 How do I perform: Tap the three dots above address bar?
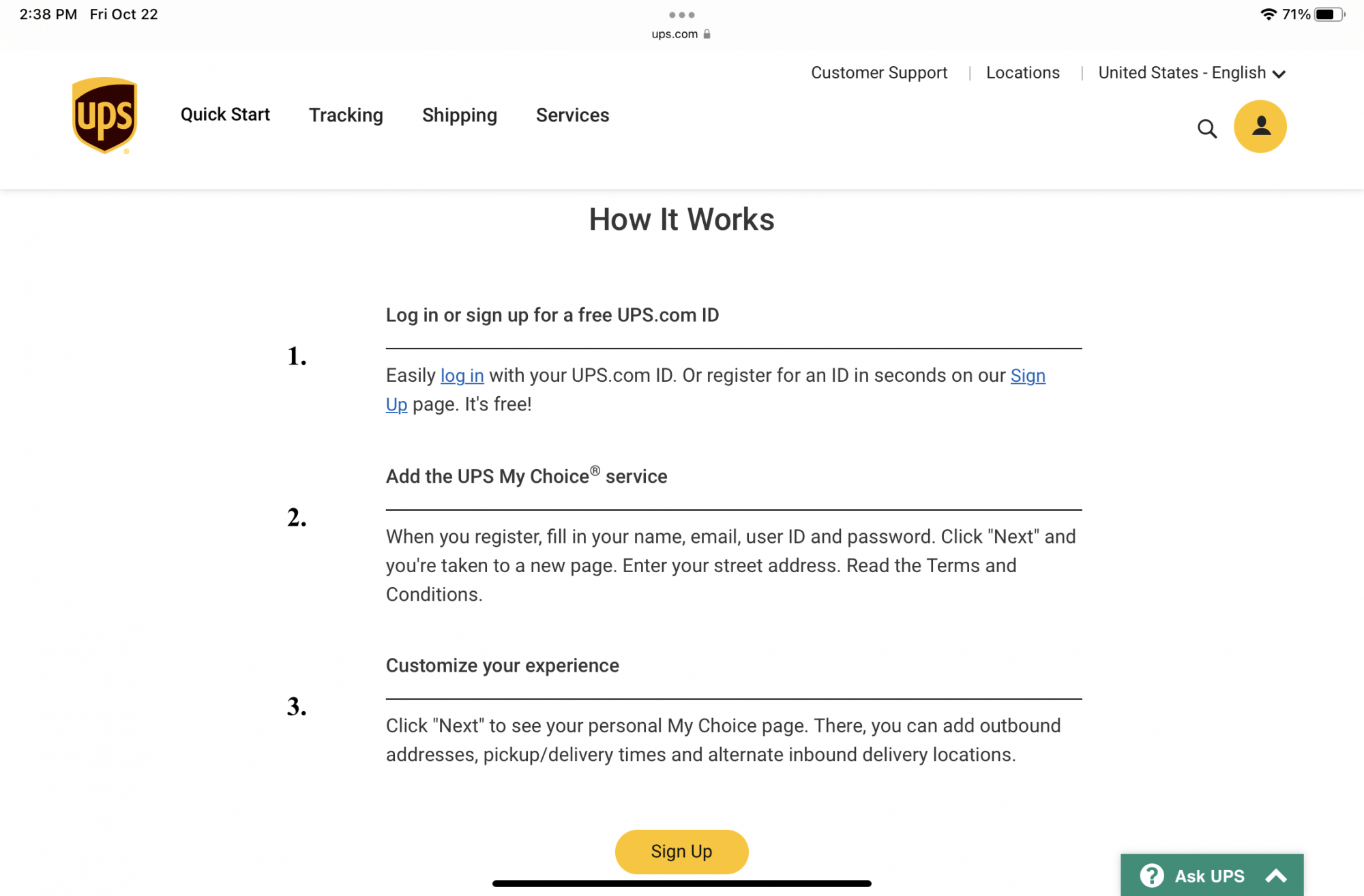pos(681,14)
